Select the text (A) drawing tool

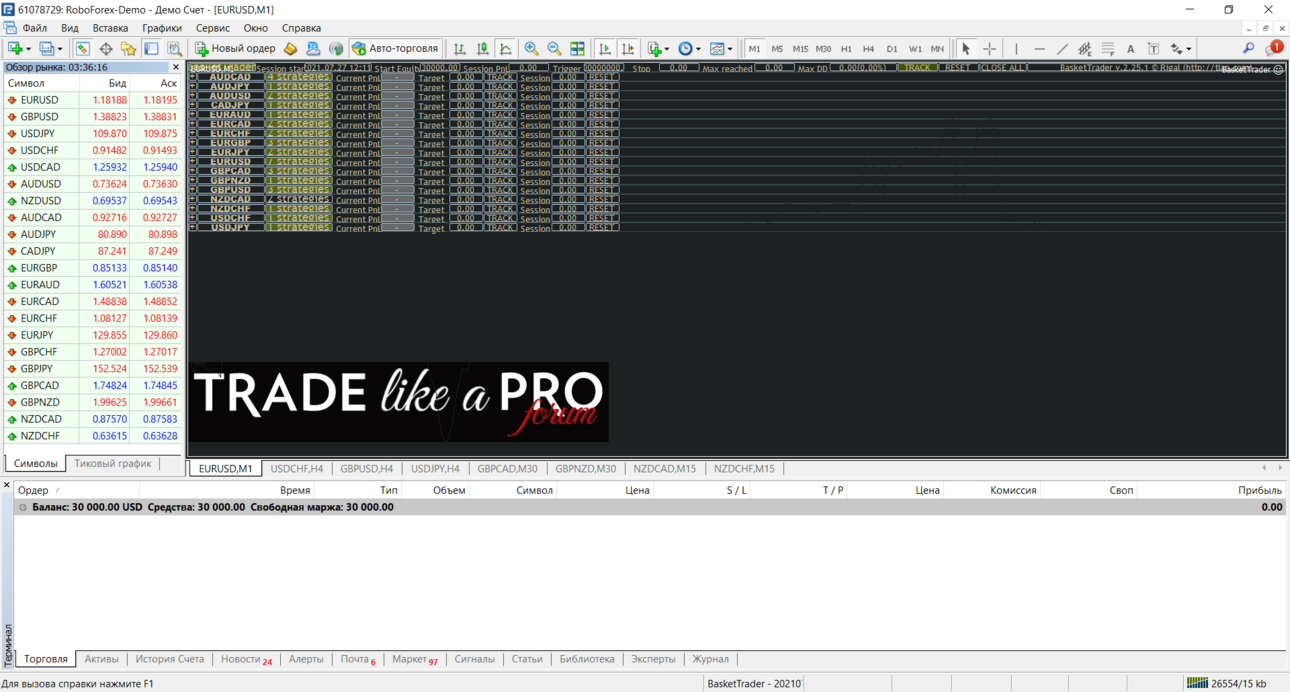coord(1131,48)
